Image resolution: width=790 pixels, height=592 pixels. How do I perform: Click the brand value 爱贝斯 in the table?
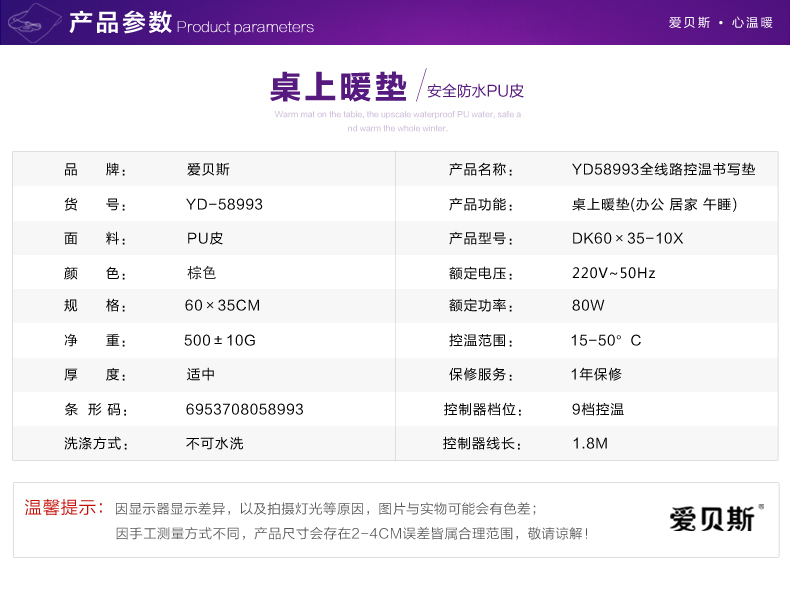coord(208,169)
